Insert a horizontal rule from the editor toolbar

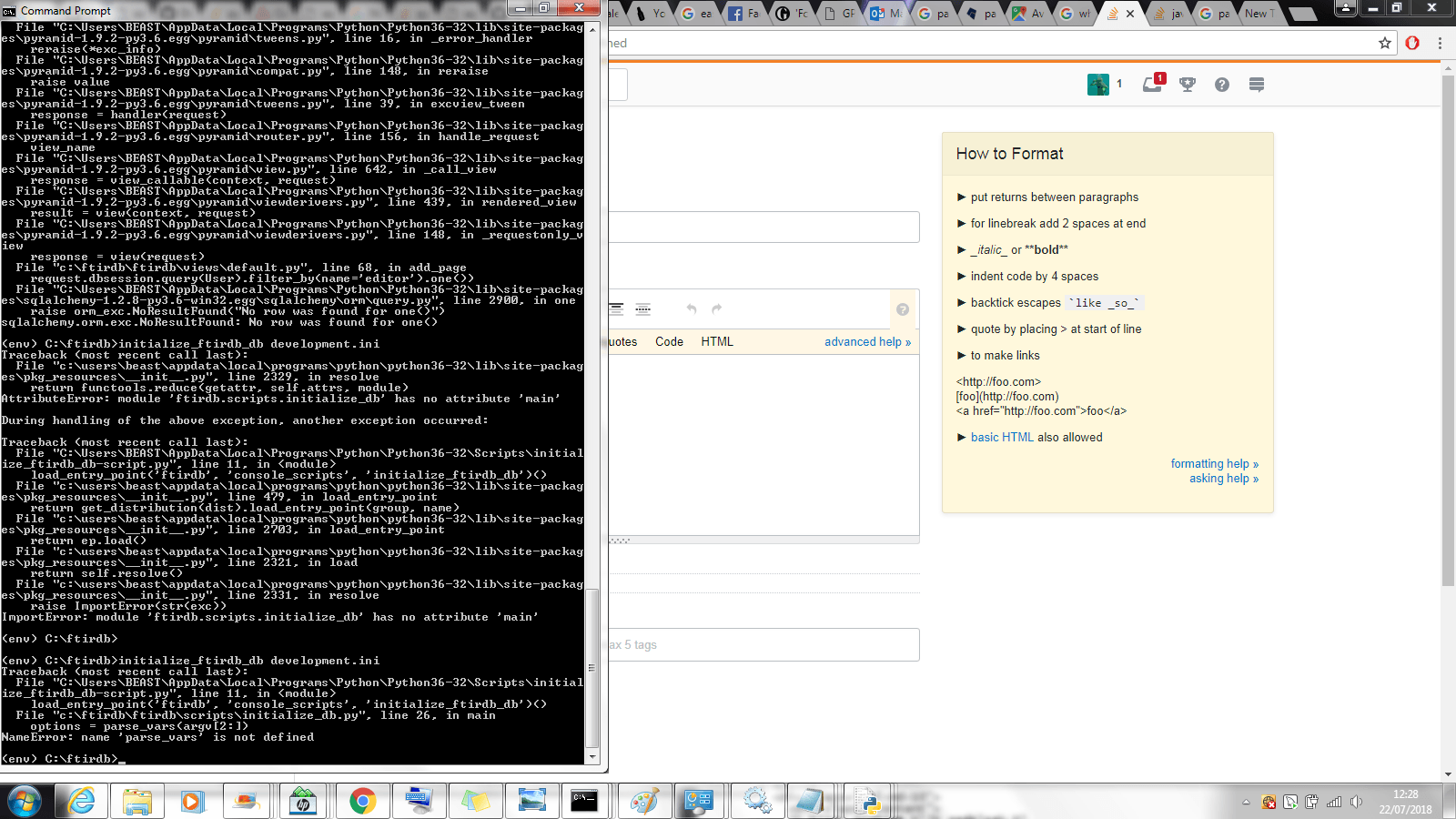pos(643,309)
